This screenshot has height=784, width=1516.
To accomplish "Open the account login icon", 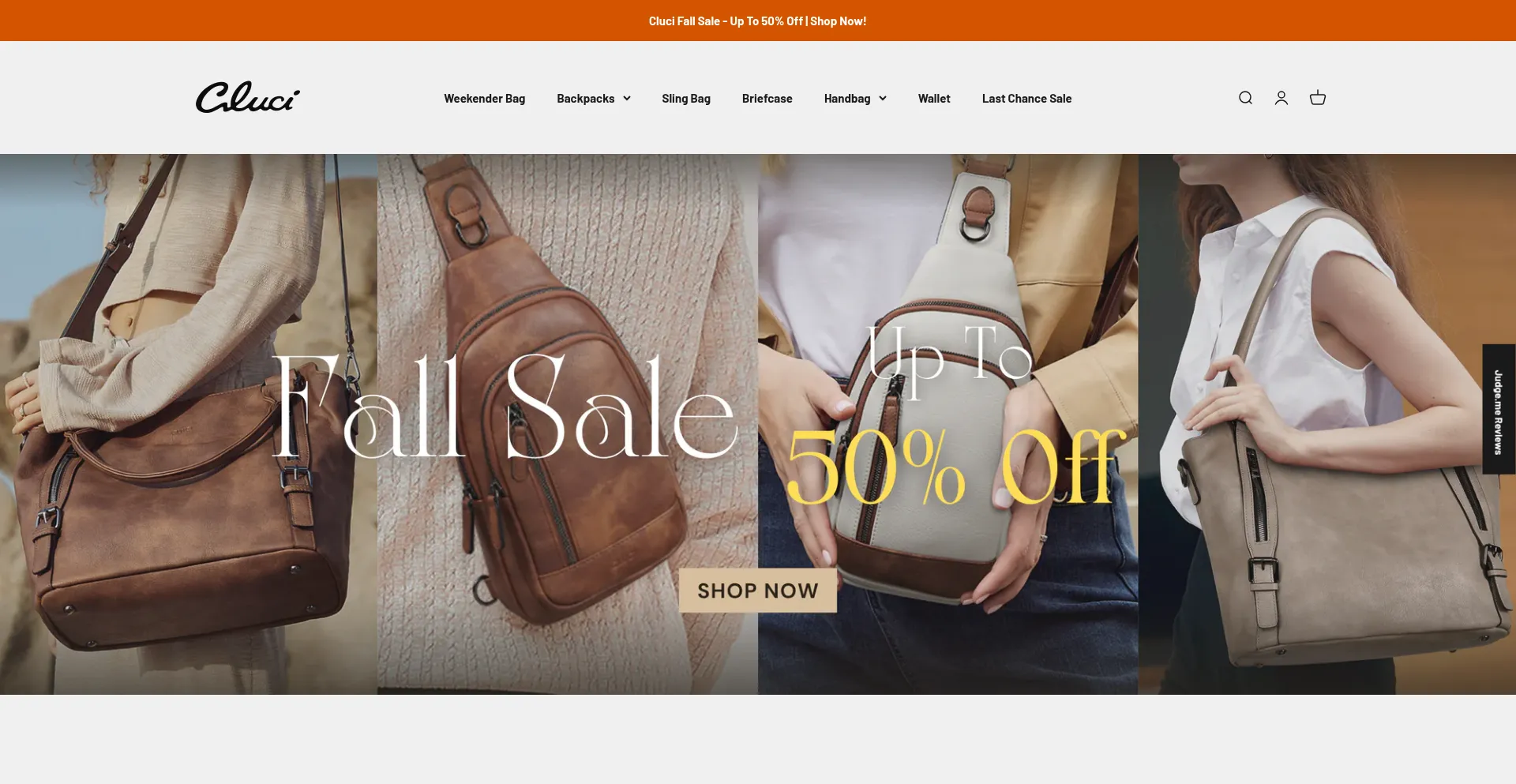I will coord(1281,98).
